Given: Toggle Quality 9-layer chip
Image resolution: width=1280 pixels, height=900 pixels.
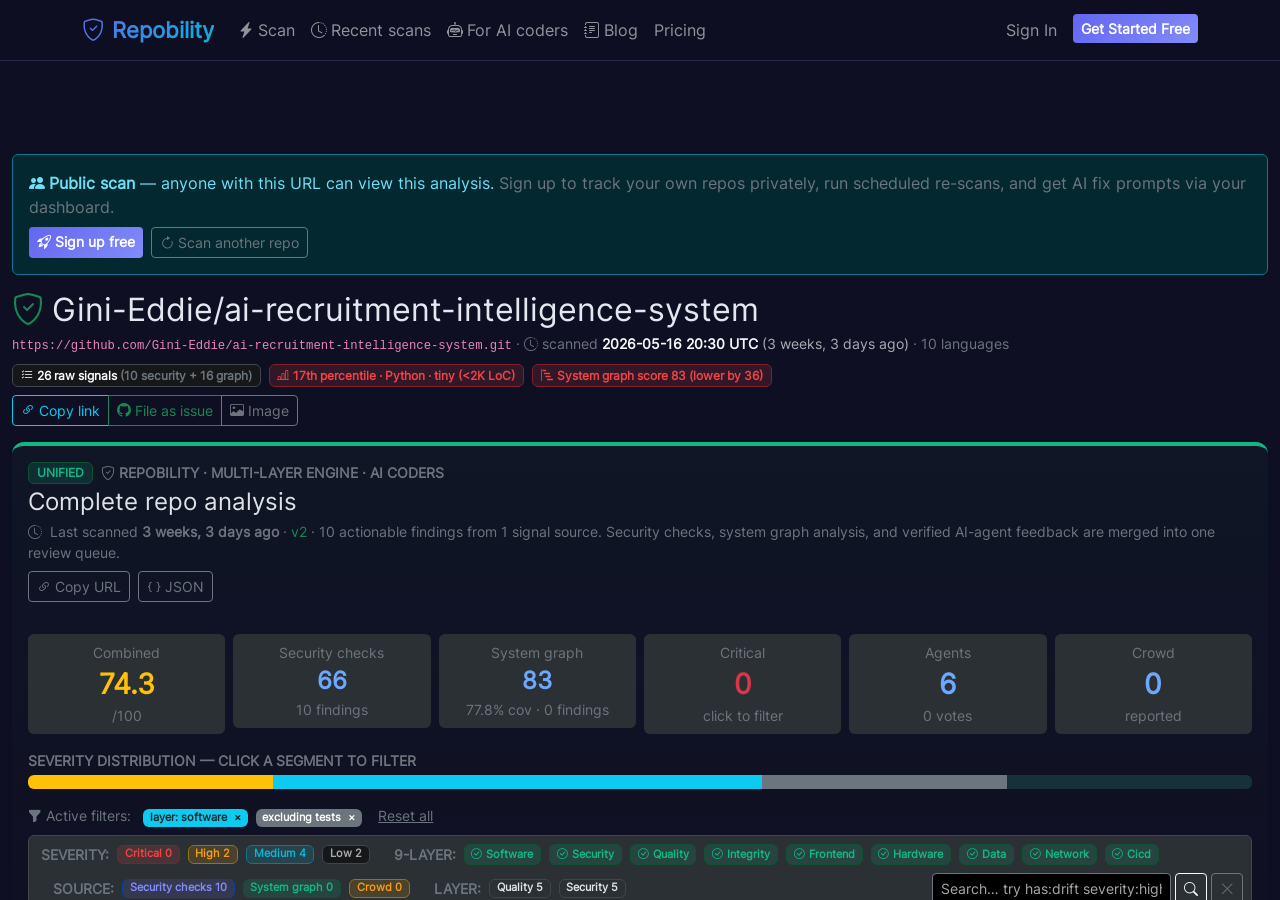Looking at the screenshot, I should (x=663, y=854).
